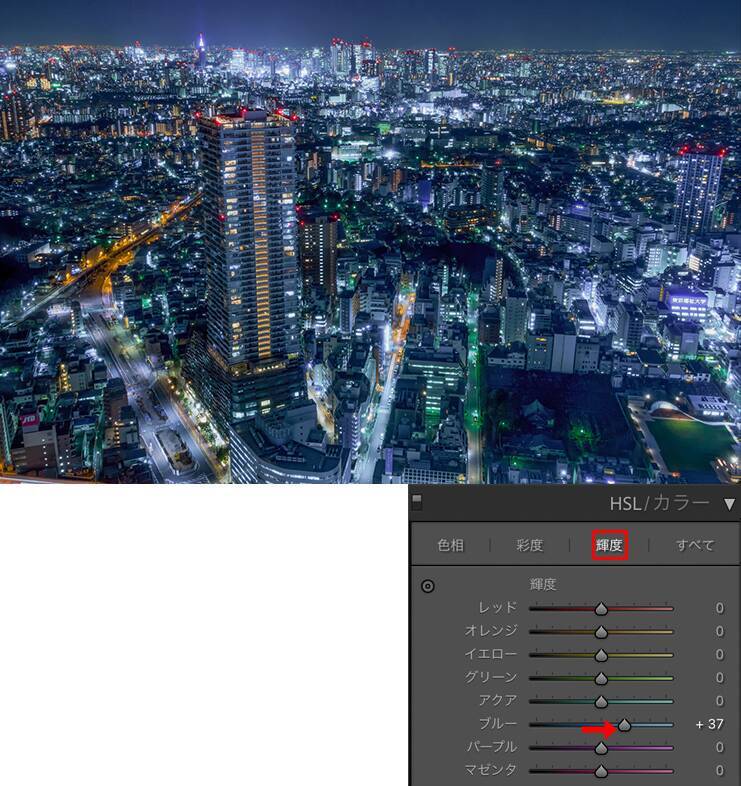Click the イエロー luminance slider handle
Screen dimensions: 741x786
coord(601,655)
